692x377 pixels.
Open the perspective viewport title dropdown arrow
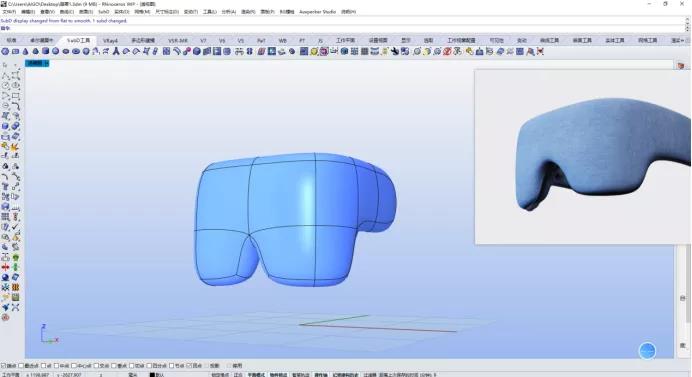point(46,63)
